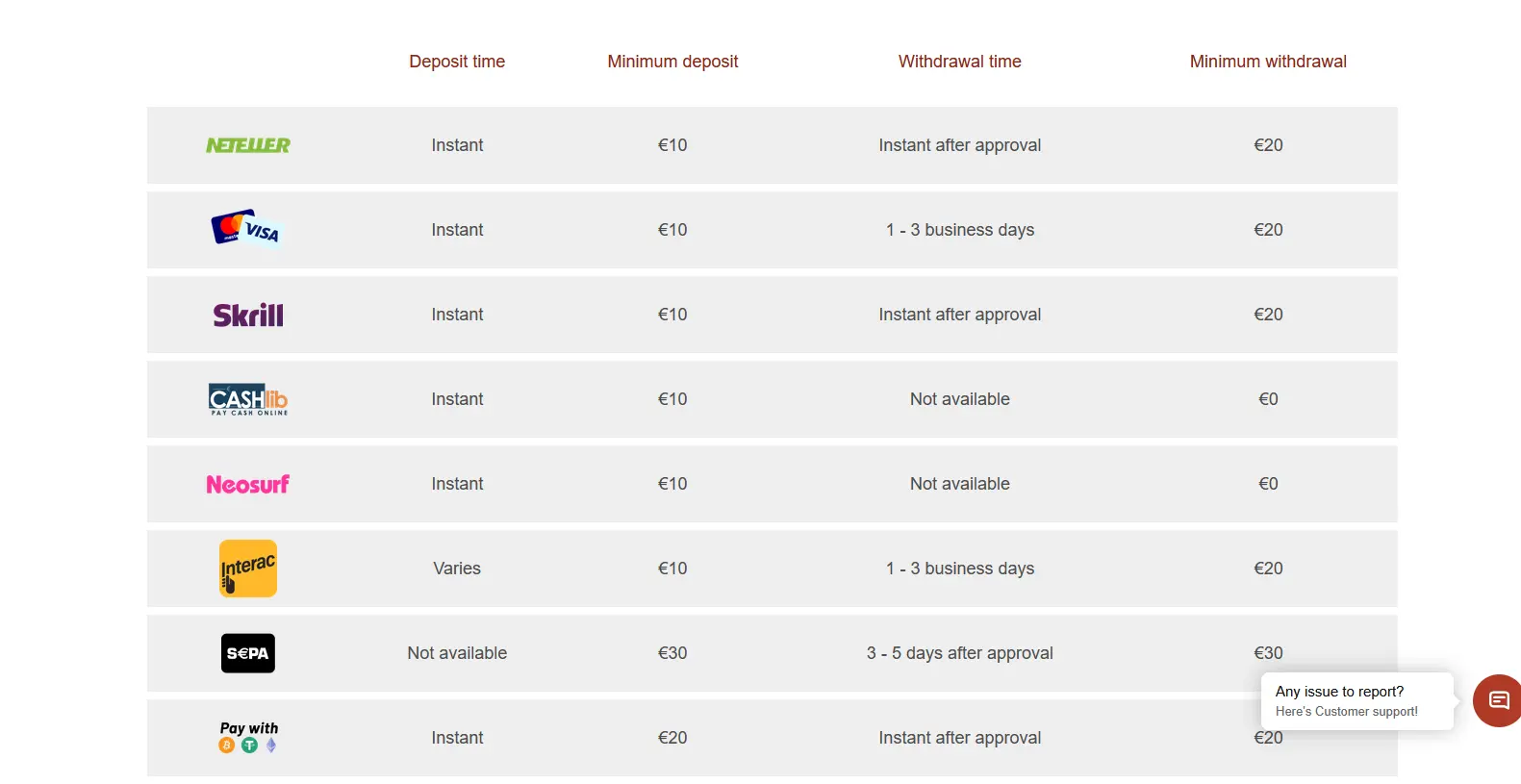This screenshot has width=1521, height=784.
Task: Select the Mastercard Visa card icon
Action: click(x=246, y=228)
